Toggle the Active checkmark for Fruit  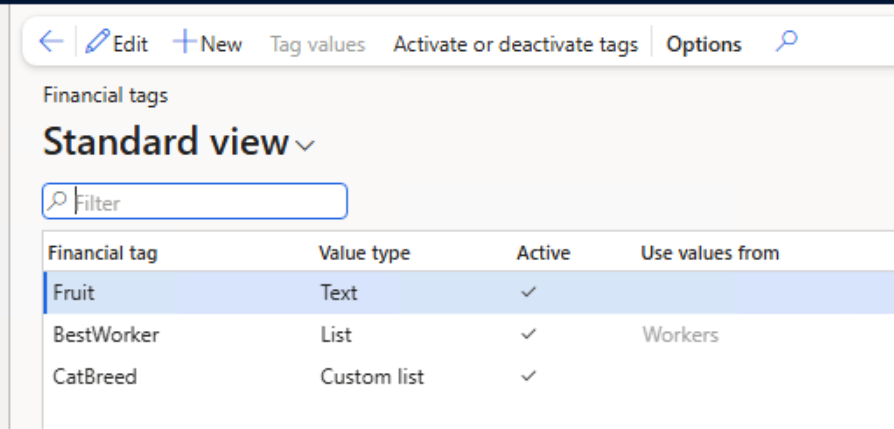point(529,292)
